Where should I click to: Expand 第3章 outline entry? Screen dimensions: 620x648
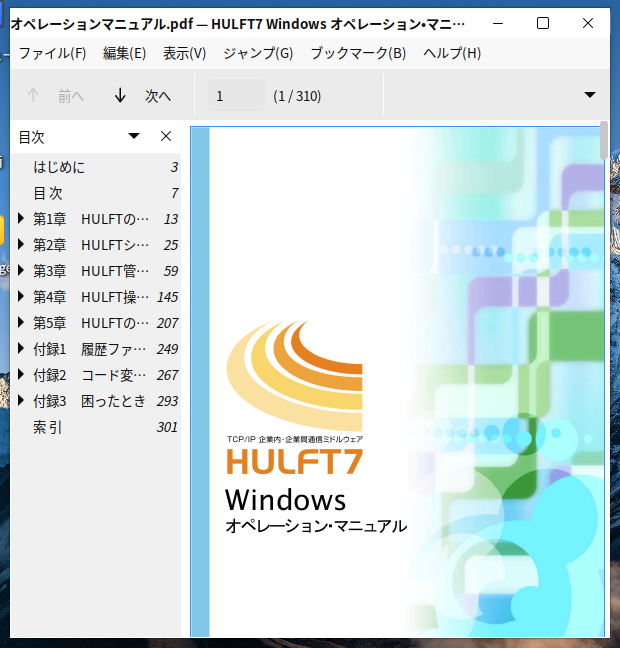coord(20,271)
